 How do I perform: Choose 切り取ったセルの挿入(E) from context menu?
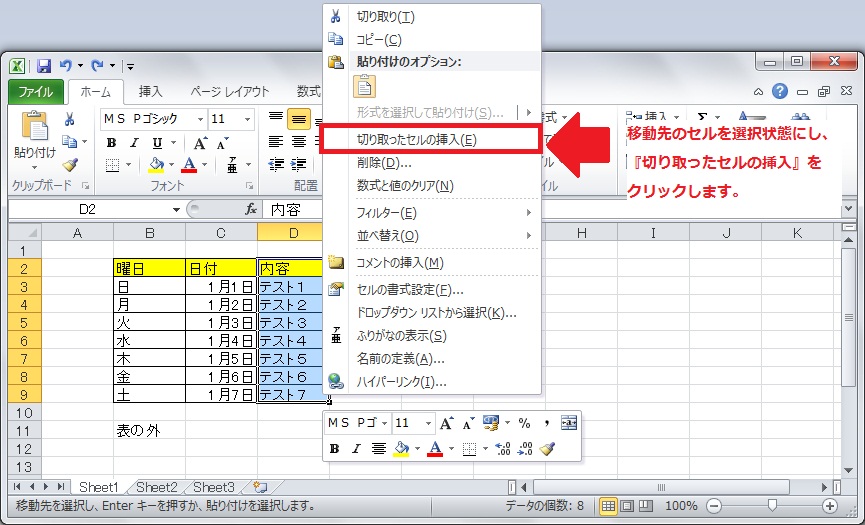pyautogui.click(x=430, y=140)
